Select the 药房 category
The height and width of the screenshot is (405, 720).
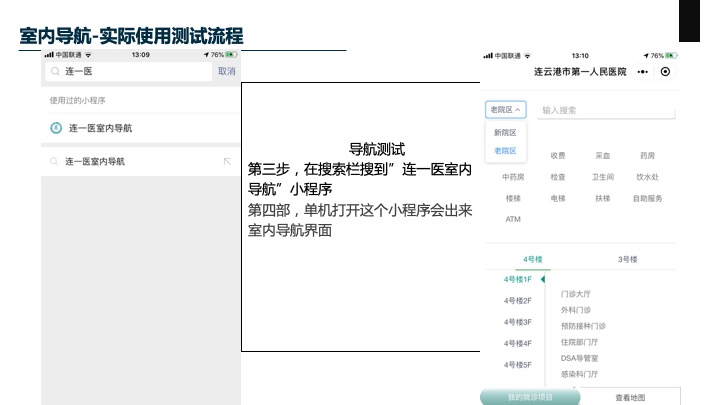pyautogui.click(x=647, y=156)
